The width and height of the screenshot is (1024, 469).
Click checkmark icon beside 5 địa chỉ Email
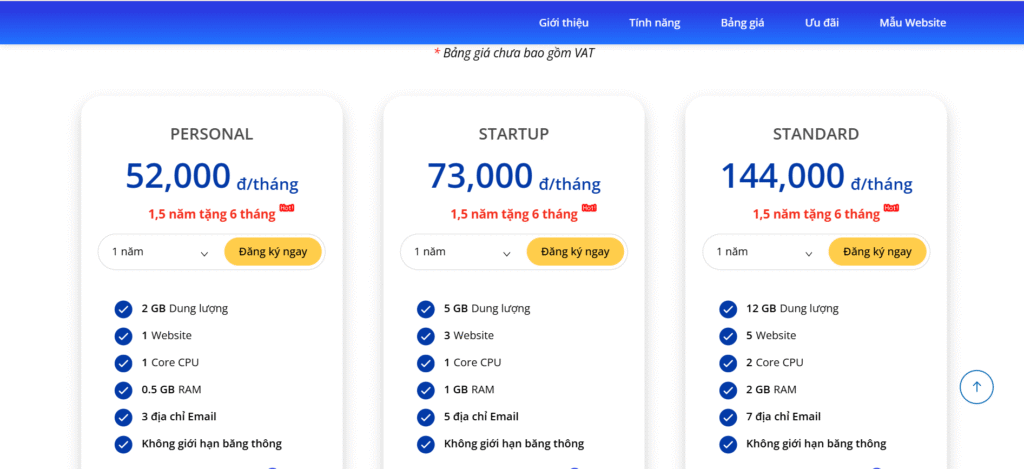(x=425, y=416)
